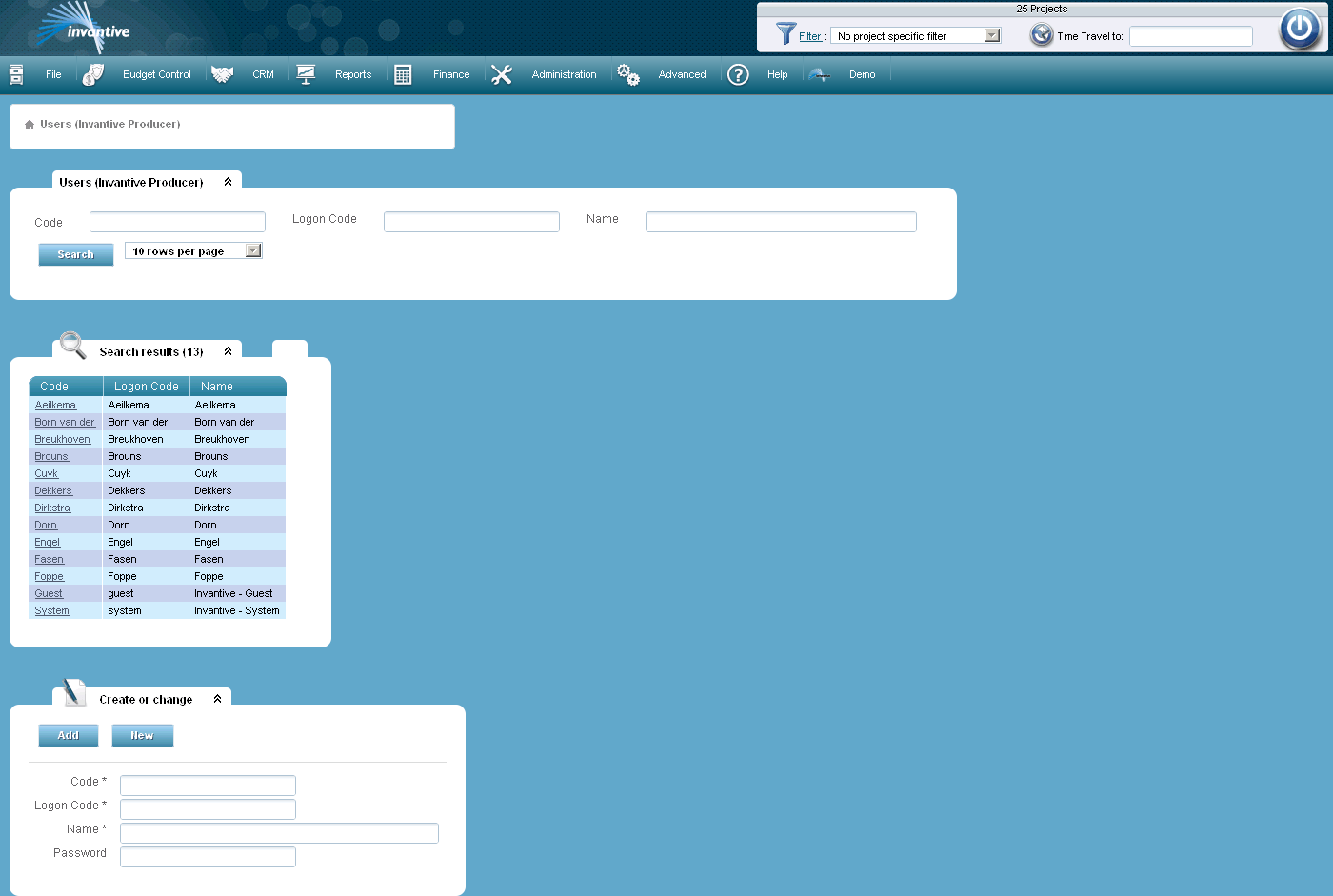Open the Fasen user link

[50, 559]
